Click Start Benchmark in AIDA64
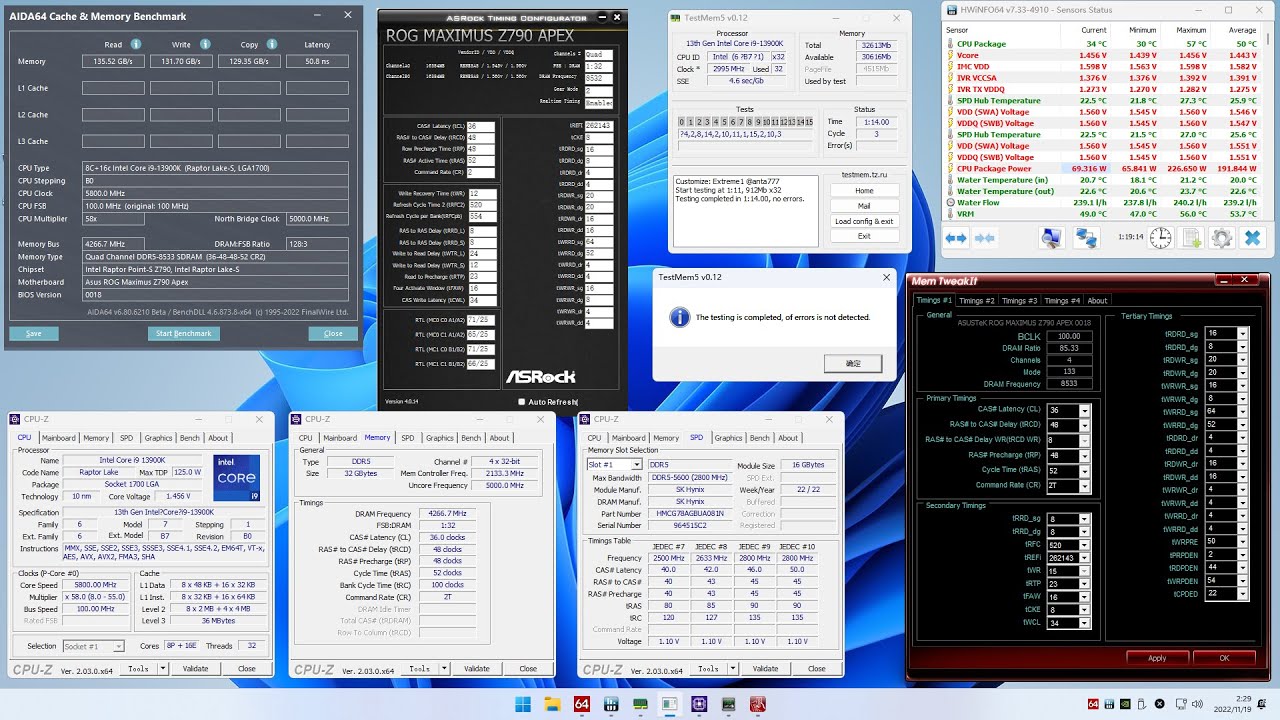 coord(184,333)
